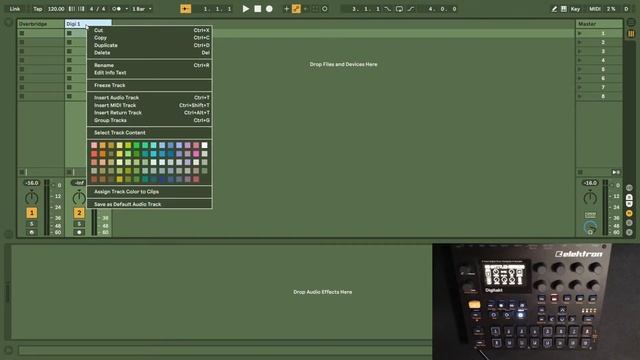The image size is (640, 360).
Task: Click the Master Preview/Cue Volume knob
Action: [590, 228]
